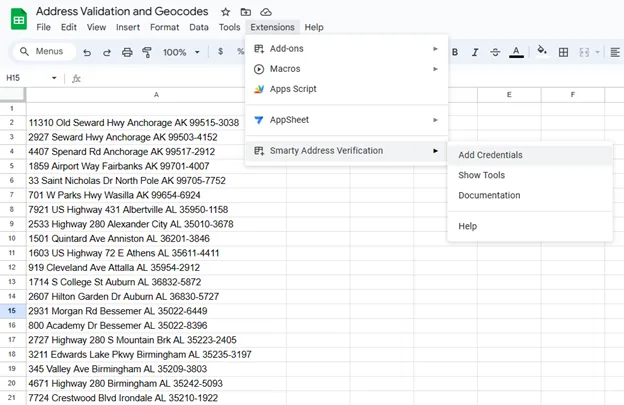Screen dimensions: 624x405
Task: Click the Google Sheets home icon
Action: click(x=18, y=18)
